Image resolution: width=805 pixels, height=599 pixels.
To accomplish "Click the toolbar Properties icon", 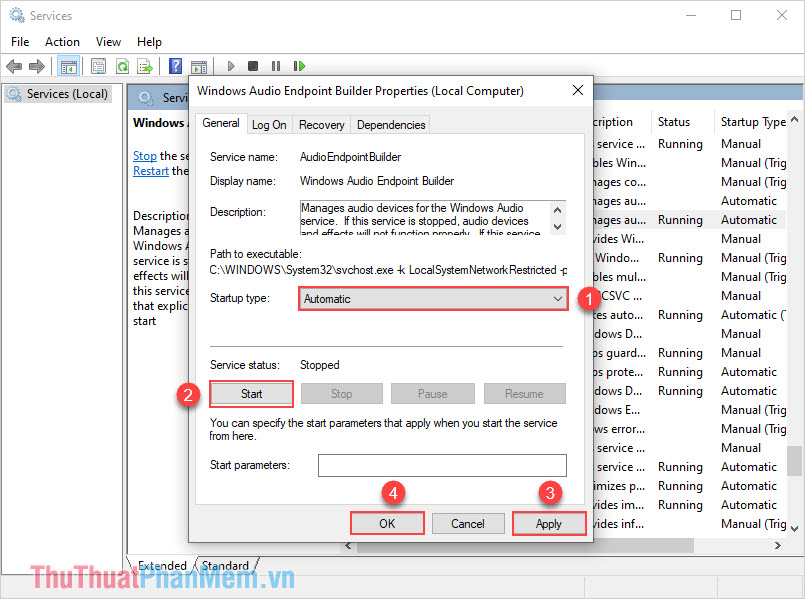I will 98,66.
